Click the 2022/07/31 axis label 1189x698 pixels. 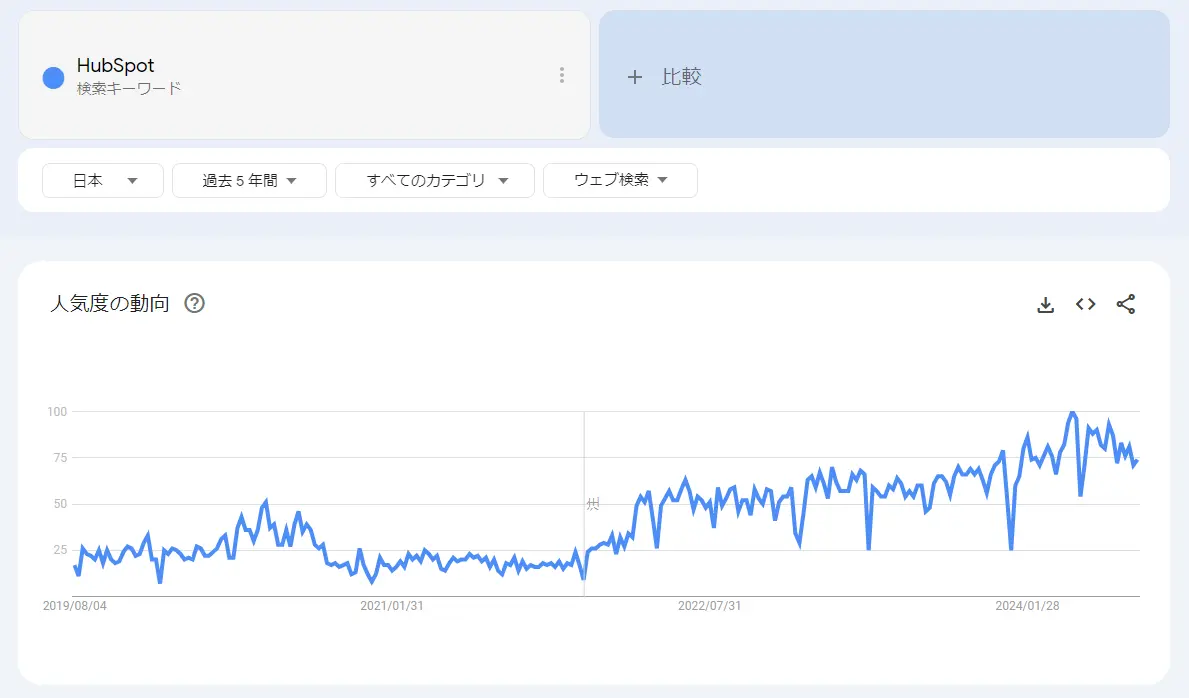point(709,605)
